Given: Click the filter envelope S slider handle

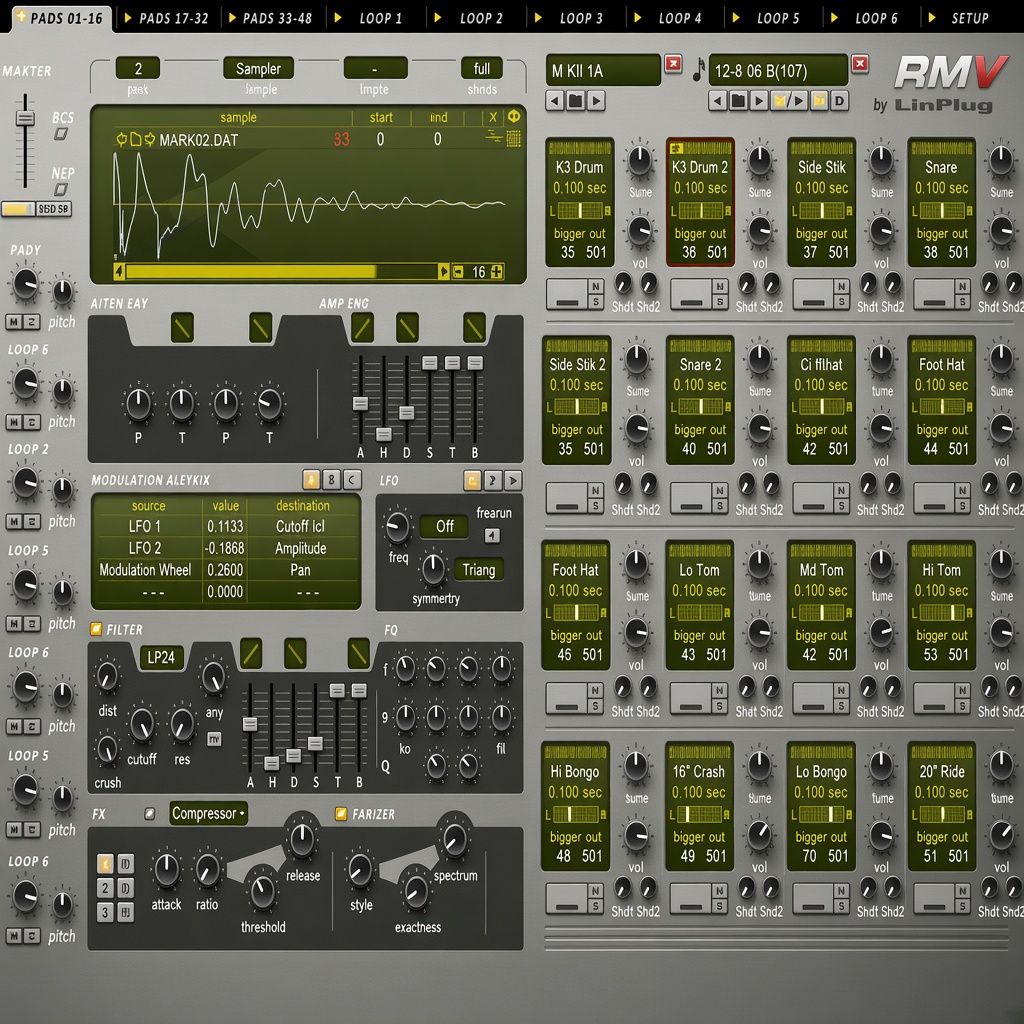Looking at the screenshot, I should point(315,743).
